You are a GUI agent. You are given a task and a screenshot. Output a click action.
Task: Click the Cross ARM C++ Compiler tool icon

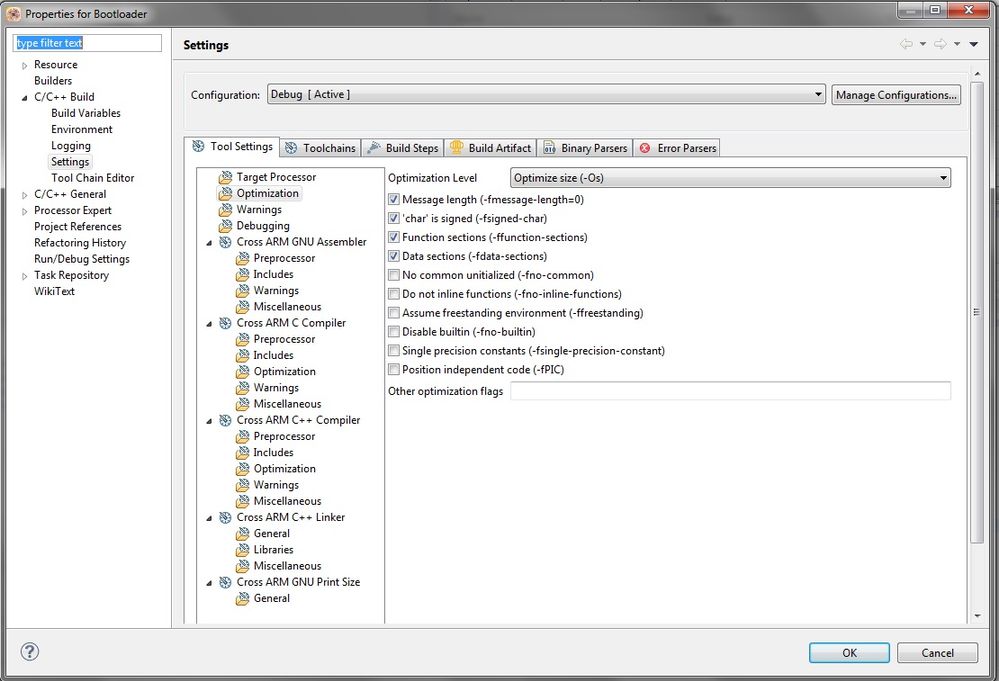225,420
